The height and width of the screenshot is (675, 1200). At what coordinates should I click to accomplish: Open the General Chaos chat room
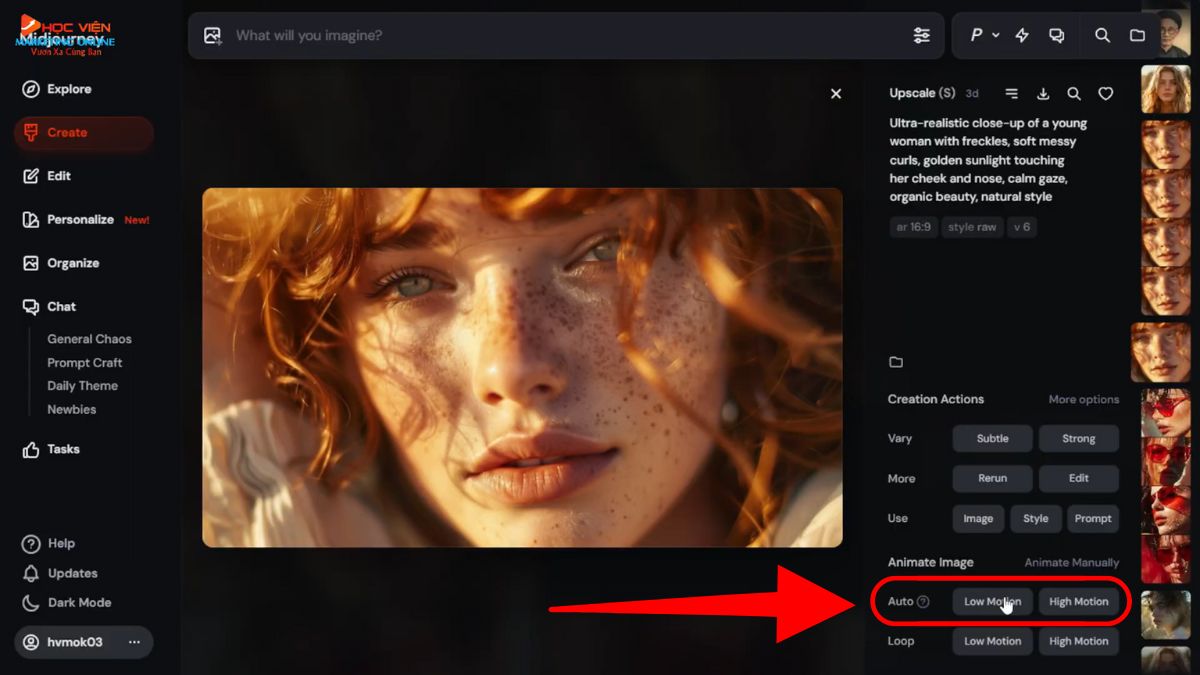(x=89, y=339)
